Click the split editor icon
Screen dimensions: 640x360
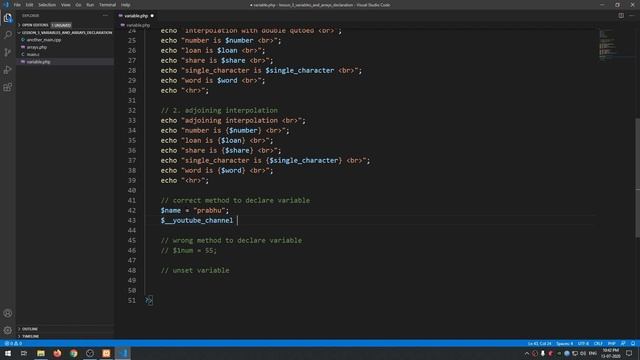621,16
